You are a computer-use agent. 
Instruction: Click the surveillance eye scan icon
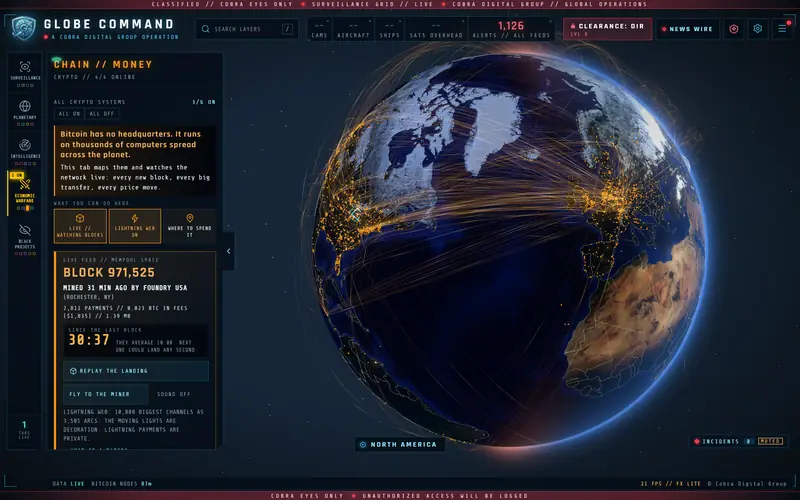pyautogui.click(x=24, y=66)
